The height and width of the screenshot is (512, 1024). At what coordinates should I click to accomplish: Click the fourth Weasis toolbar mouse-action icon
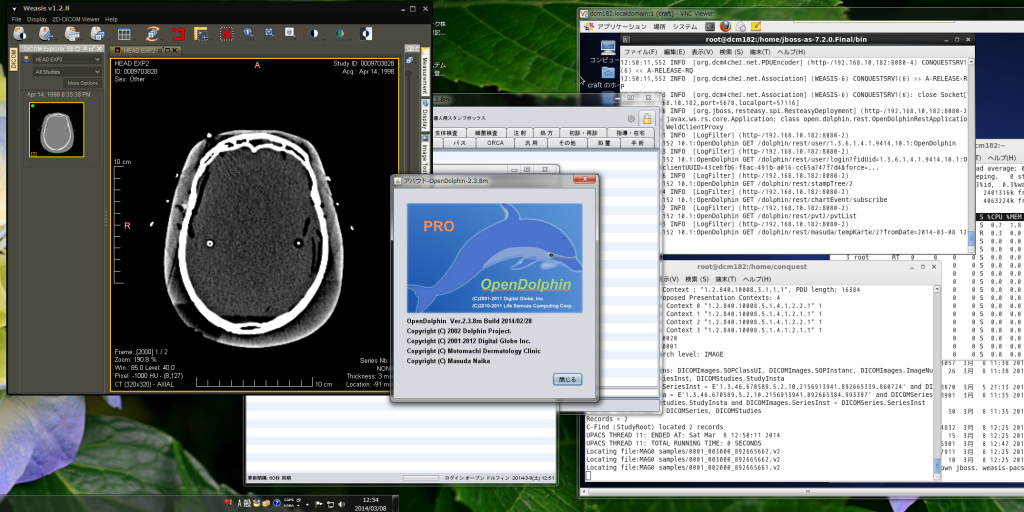click(x=98, y=33)
